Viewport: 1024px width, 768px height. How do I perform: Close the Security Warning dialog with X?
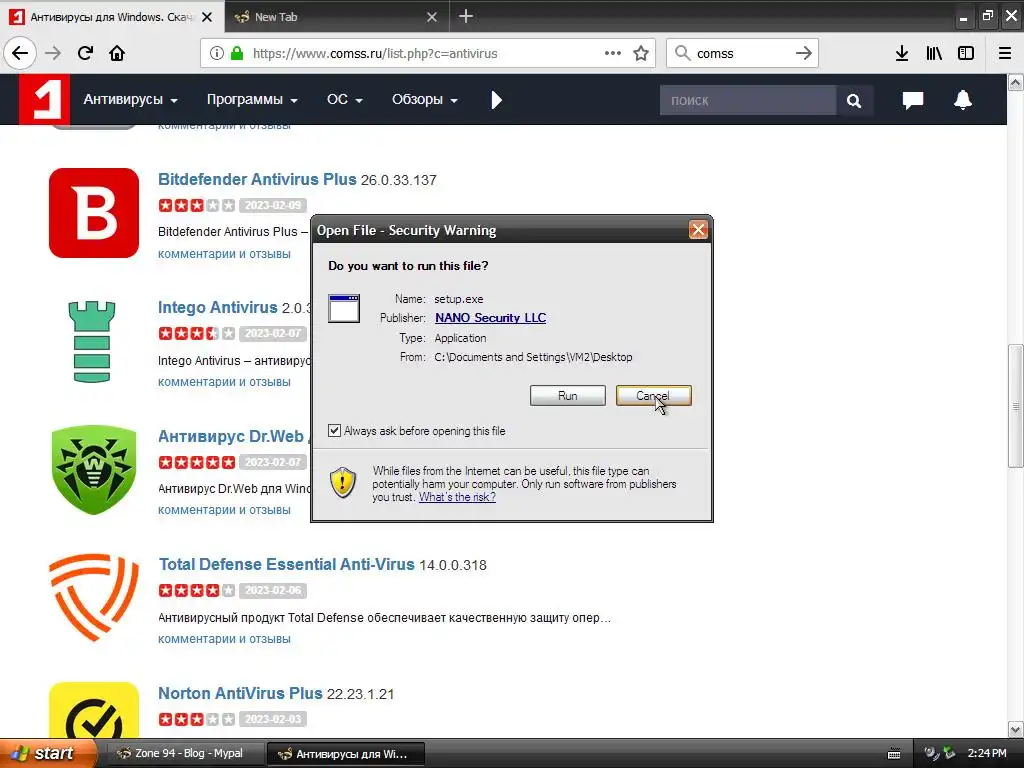point(698,230)
